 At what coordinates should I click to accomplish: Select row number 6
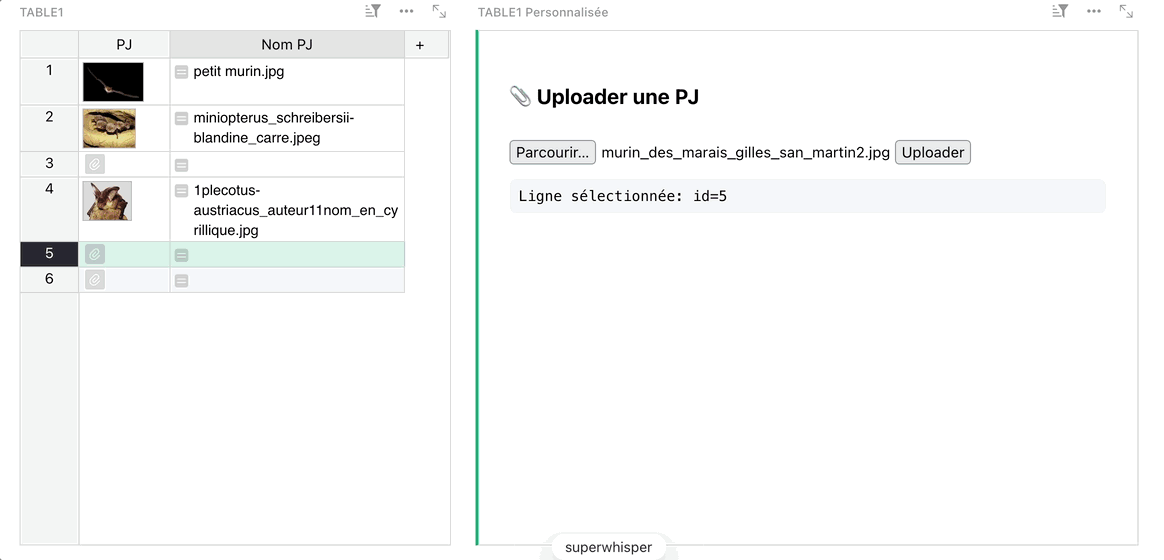(x=49, y=280)
